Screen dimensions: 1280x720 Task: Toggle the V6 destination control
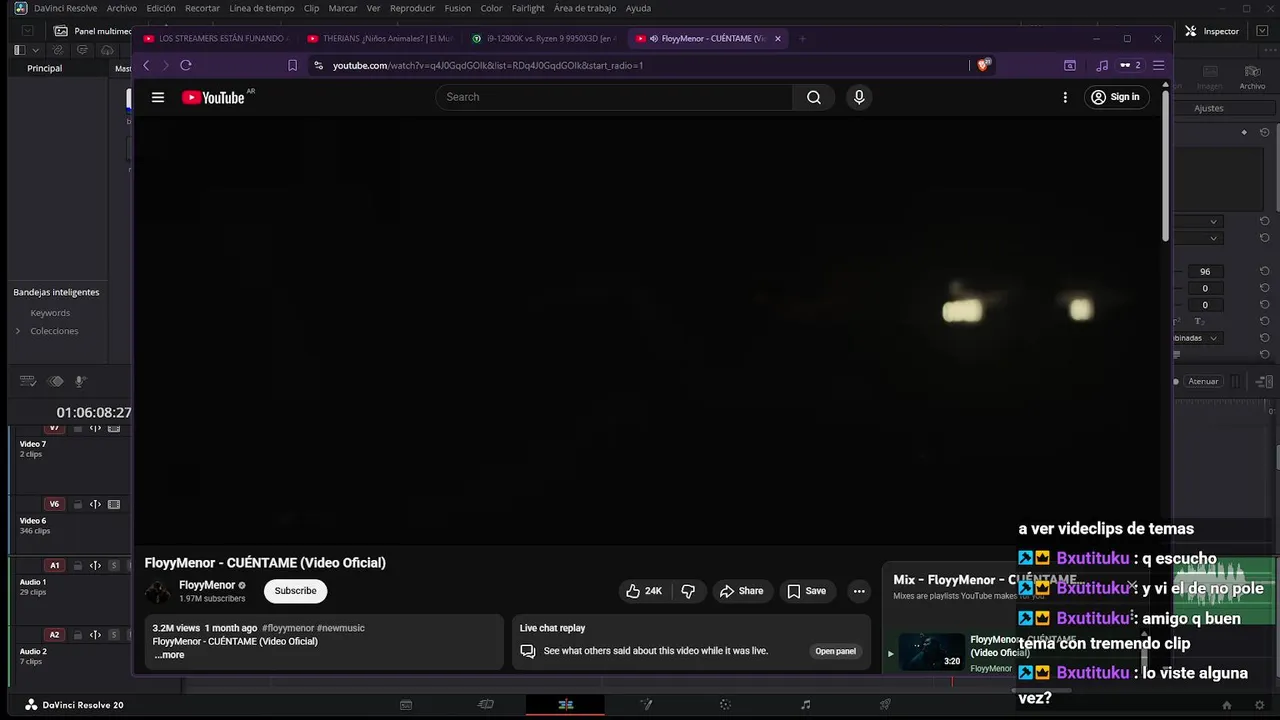pos(55,505)
